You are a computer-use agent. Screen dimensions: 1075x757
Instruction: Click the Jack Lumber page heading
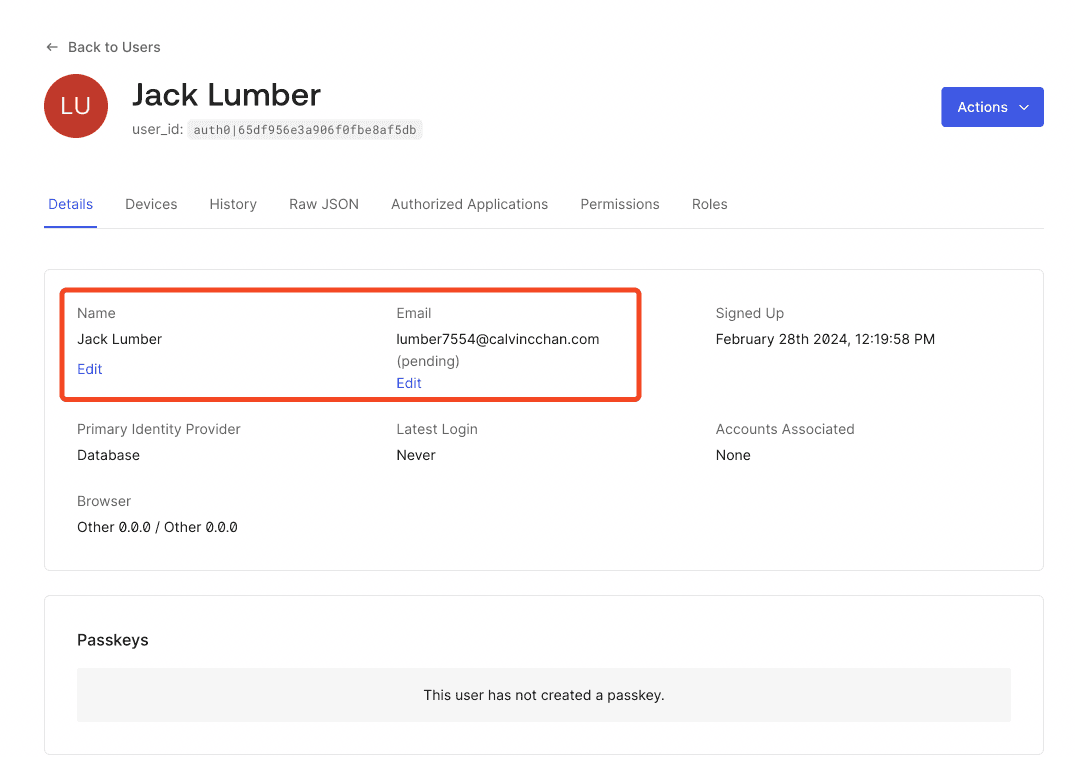tap(226, 95)
